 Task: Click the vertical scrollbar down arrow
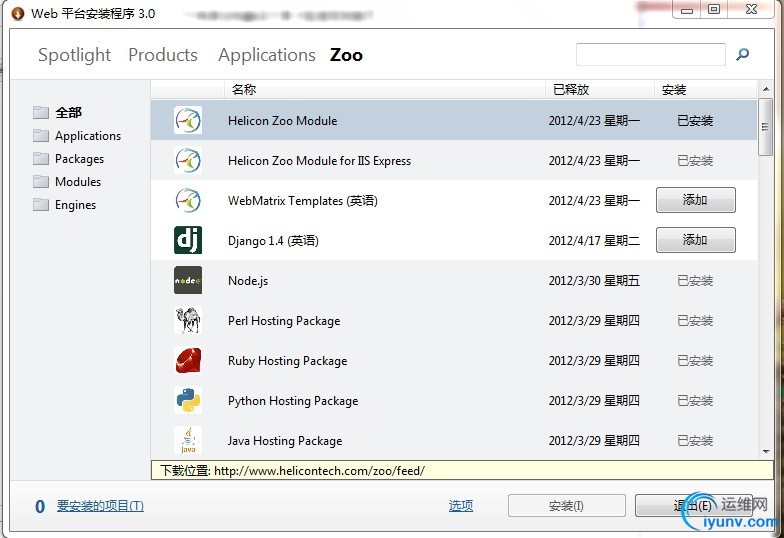[x=766, y=453]
